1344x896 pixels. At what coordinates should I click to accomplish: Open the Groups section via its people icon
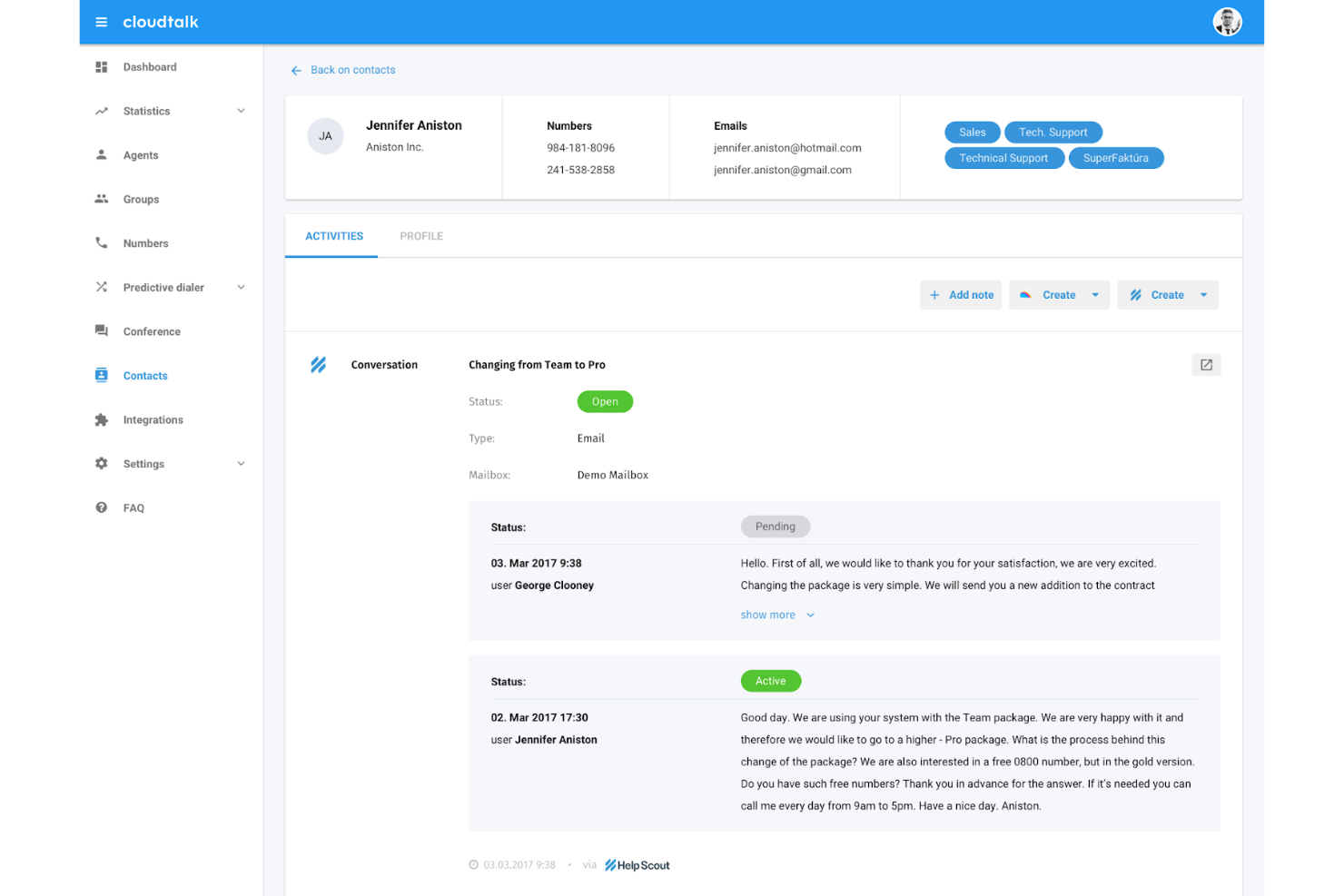(101, 199)
